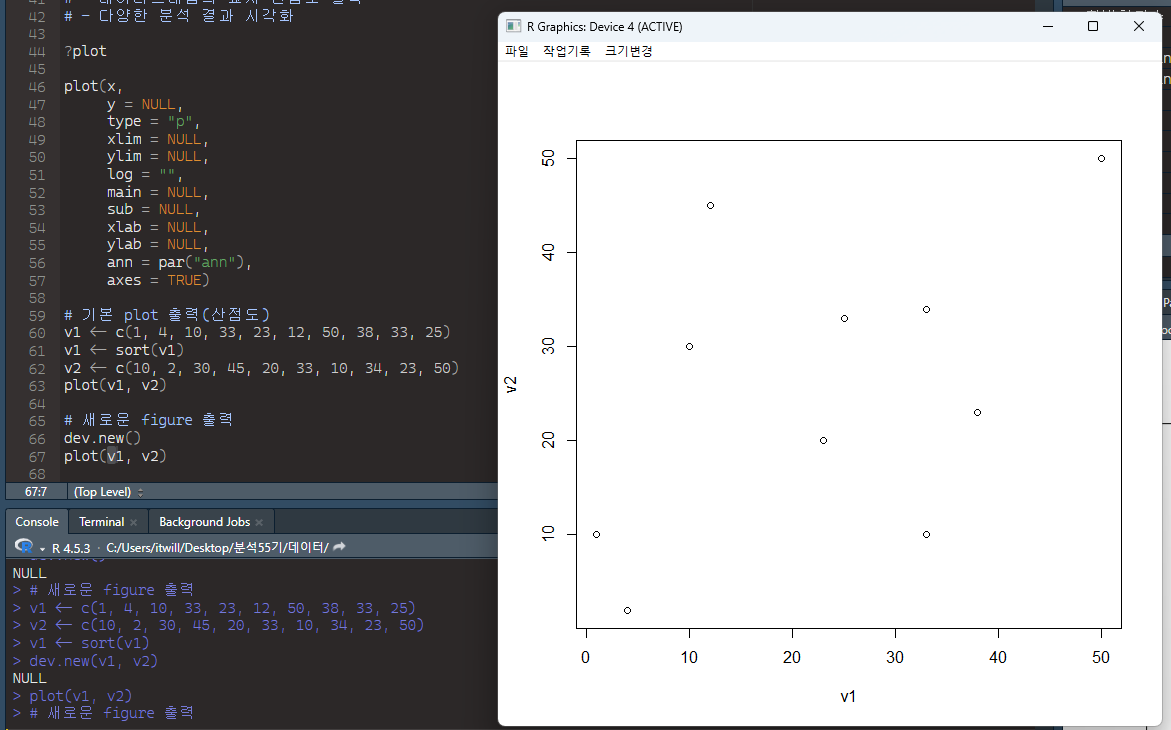The height and width of the screenshot is (730, 1171).
Task: Click the main = NULL line in editor
Action: pyautogui.click(x=158, y=192)
